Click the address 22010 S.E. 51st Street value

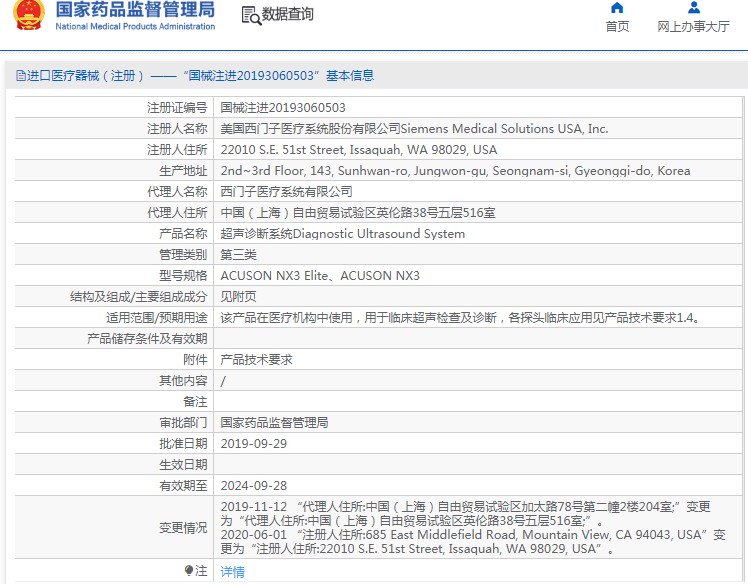pyautogui.click(x=359, y=149)
